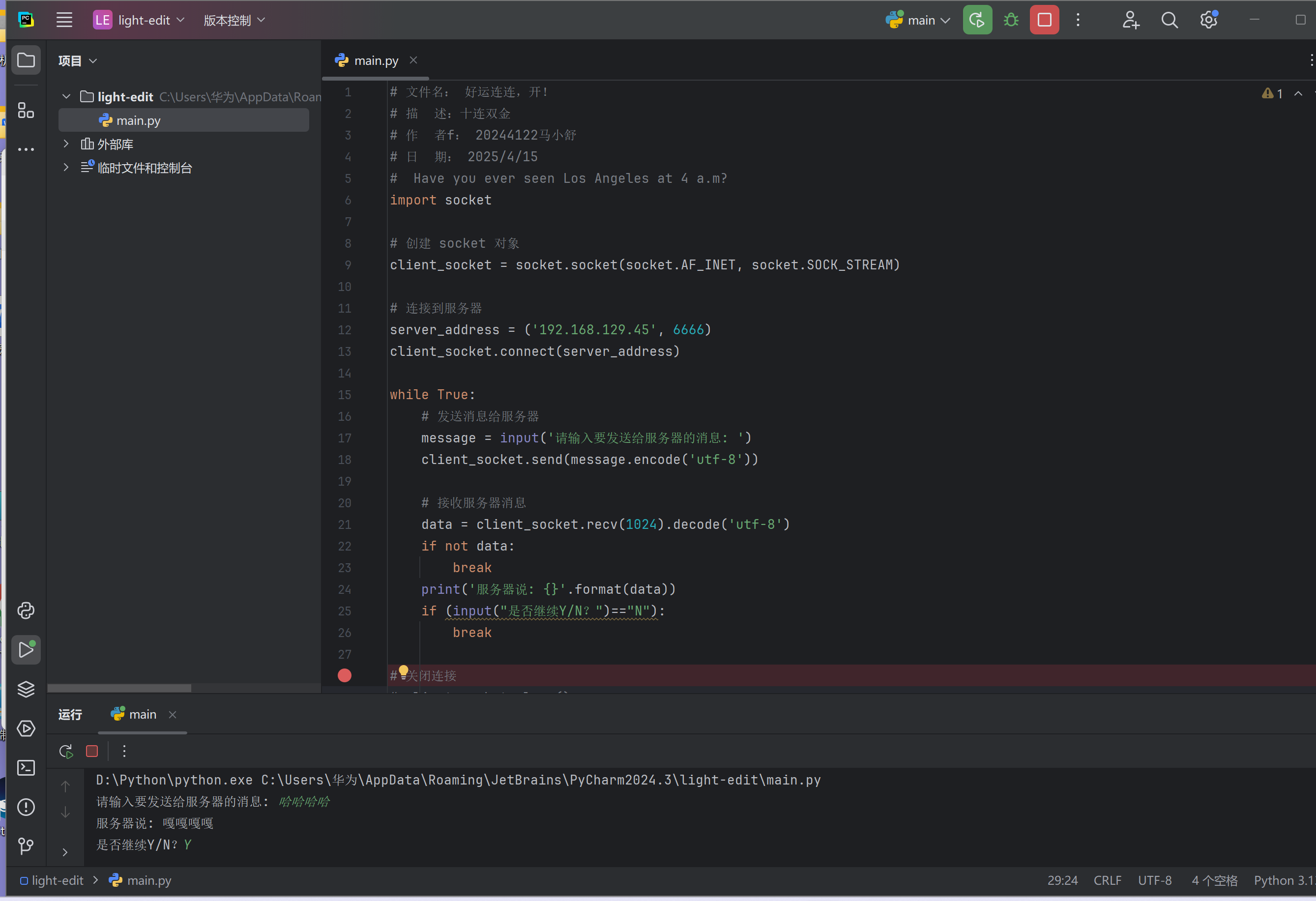Open the Terminal tool window

(x=26, y=768)
